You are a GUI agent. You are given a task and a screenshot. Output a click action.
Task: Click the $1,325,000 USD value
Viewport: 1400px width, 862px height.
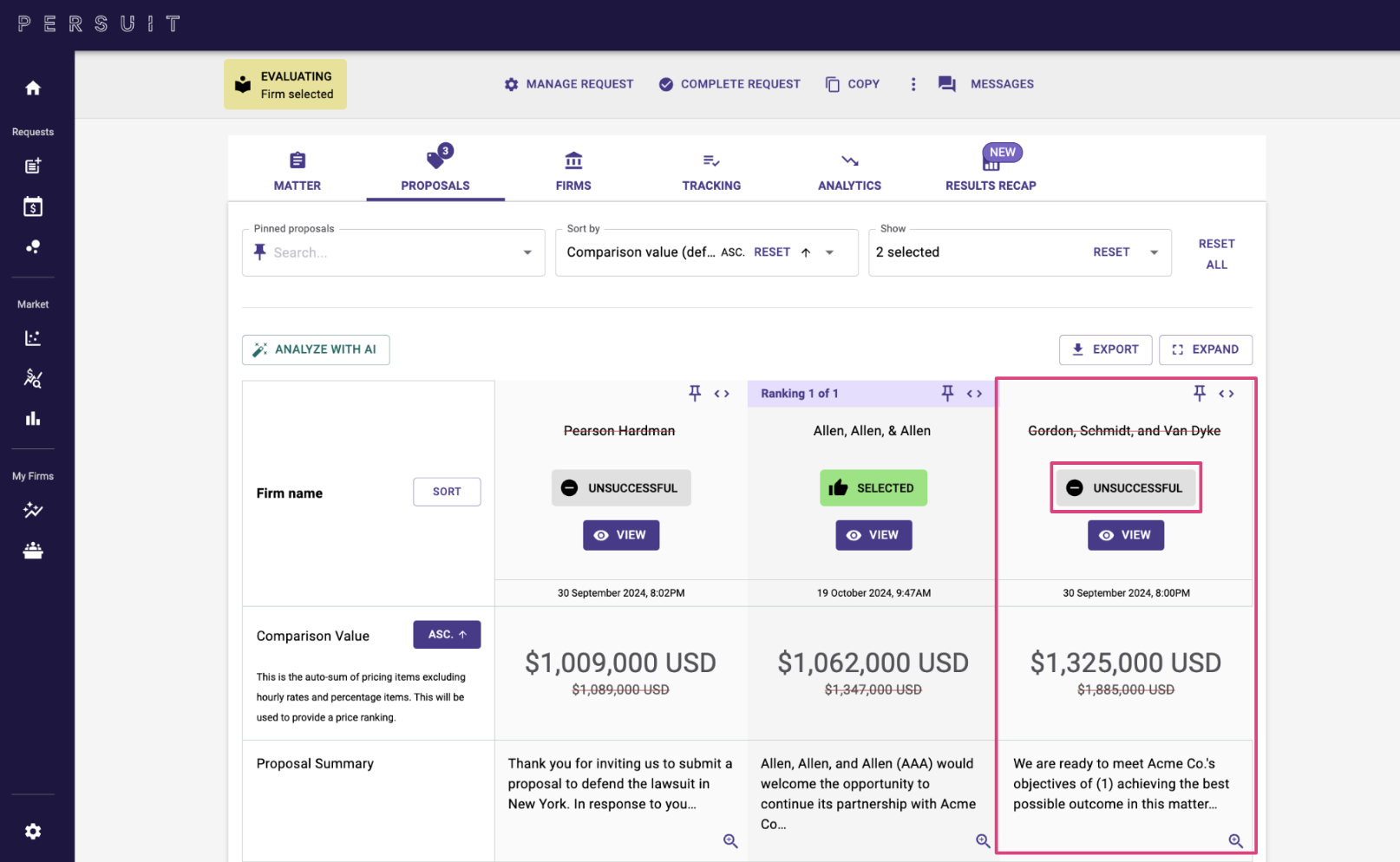click(x=1126, y=663)
